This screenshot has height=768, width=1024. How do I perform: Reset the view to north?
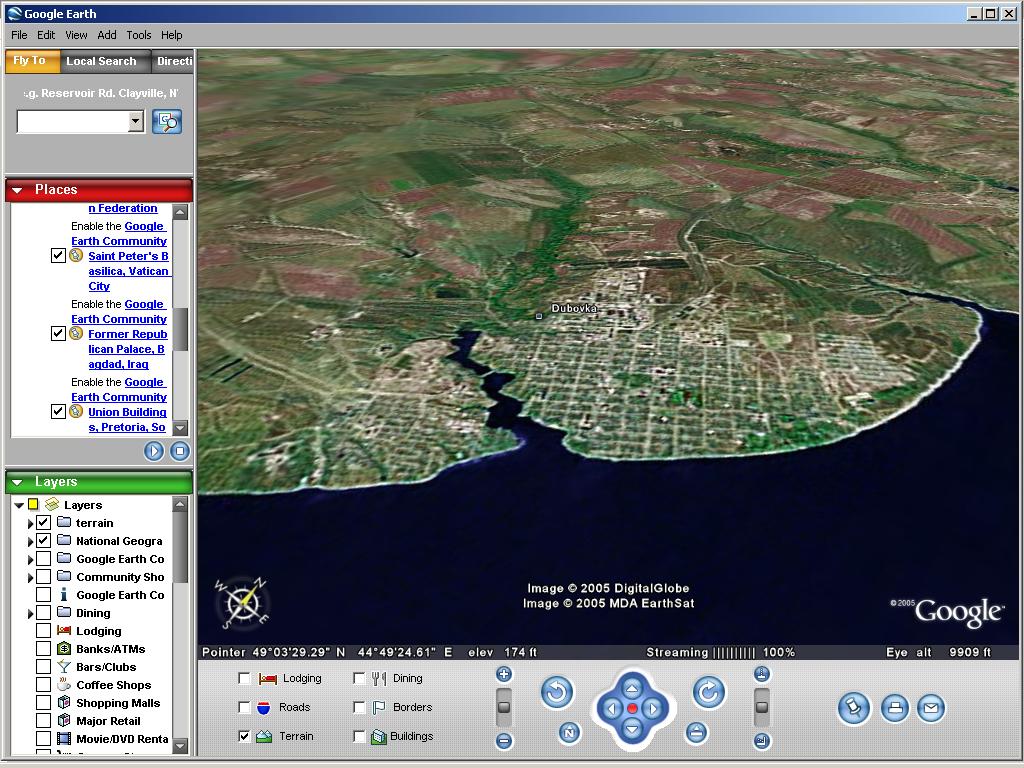[569, 733]
